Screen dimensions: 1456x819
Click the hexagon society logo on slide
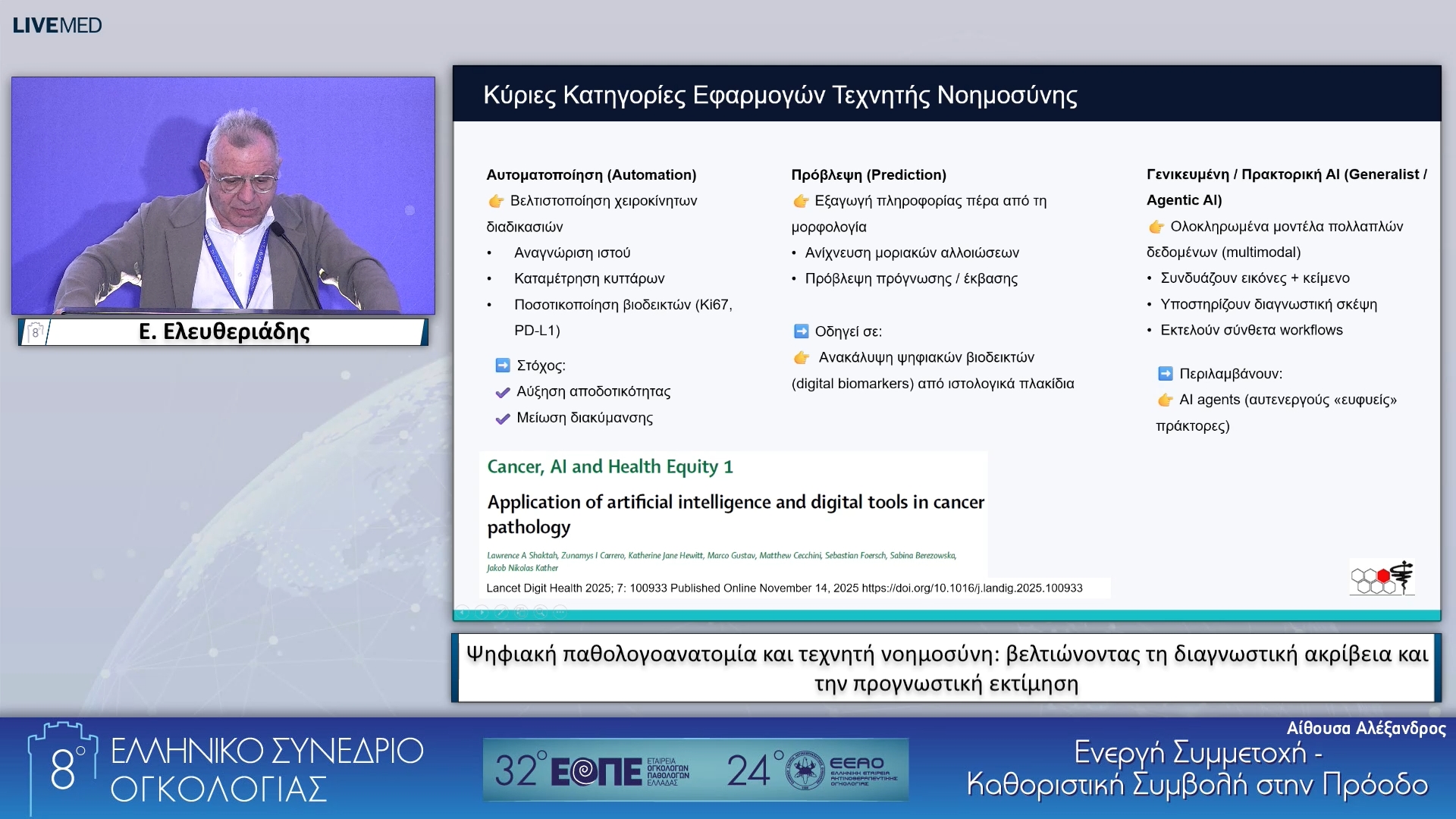coord(1382,578)
